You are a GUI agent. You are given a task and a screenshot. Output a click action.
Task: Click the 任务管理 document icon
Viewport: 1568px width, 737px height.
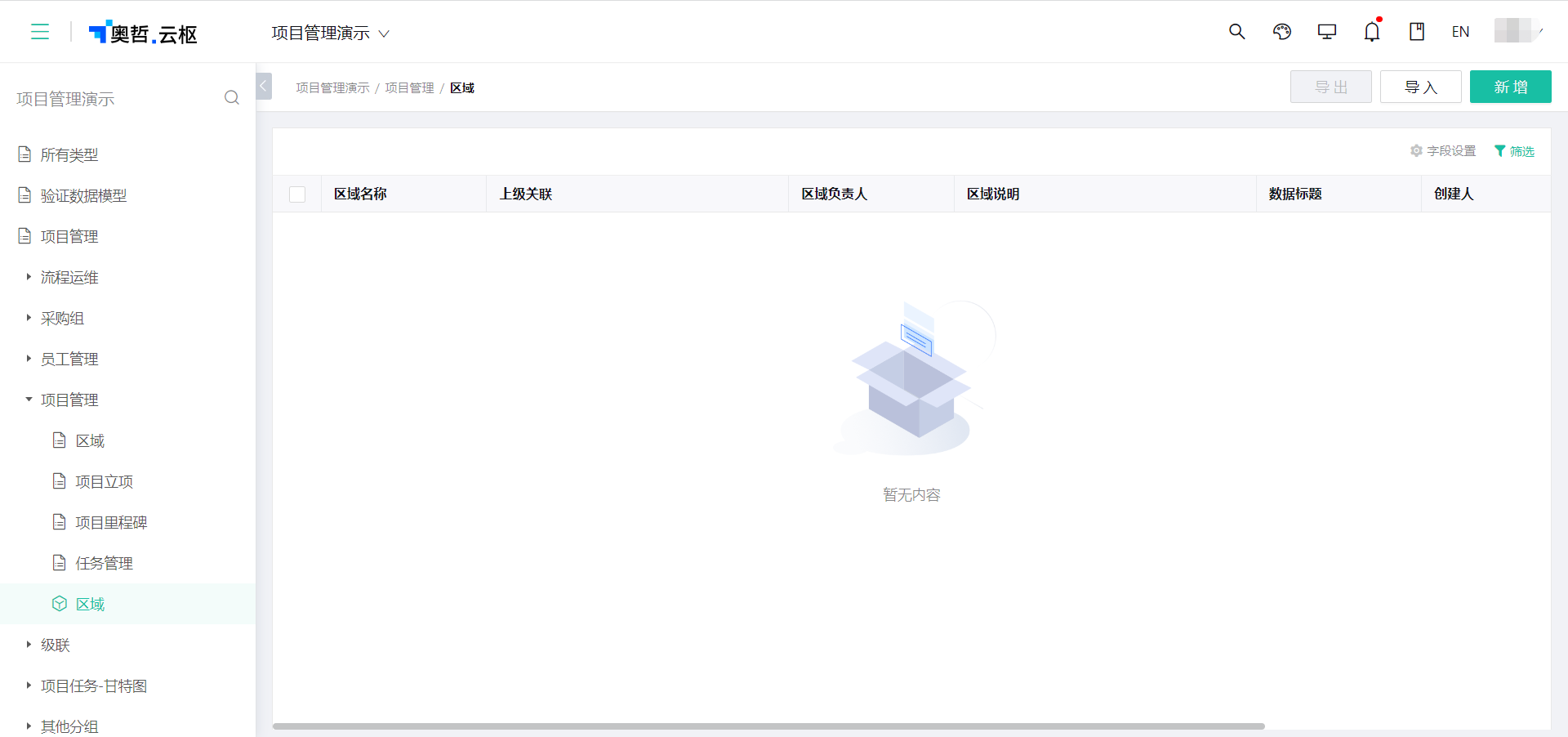[59, 563]
